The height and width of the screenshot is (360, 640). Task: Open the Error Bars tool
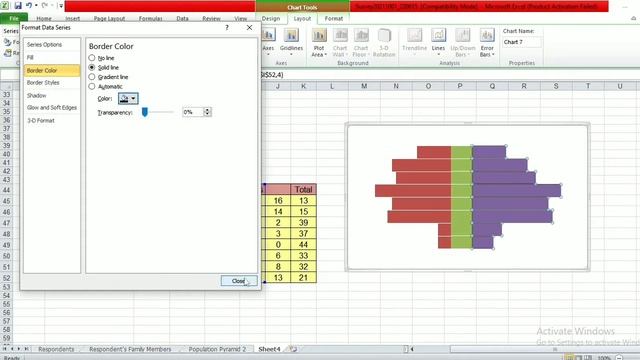click(x=487, y=42)
